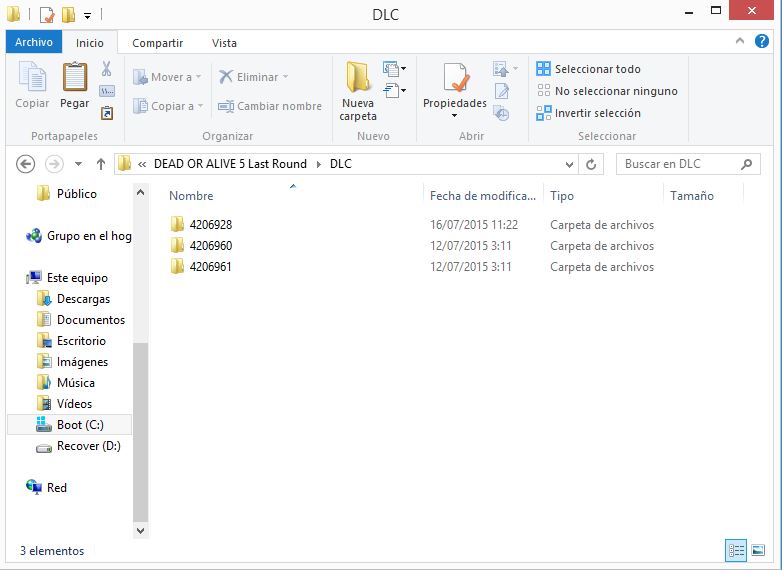Click the Copiar icon in ribbon

click(x=32, y=78)
